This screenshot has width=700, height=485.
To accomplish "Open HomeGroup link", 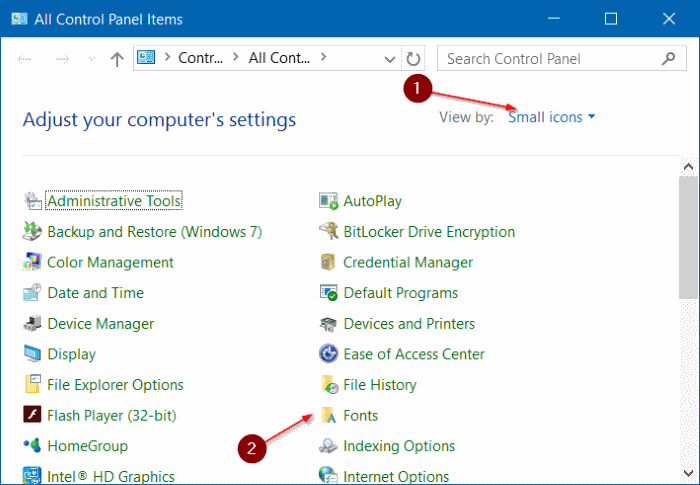I will (x=88, y=446).
